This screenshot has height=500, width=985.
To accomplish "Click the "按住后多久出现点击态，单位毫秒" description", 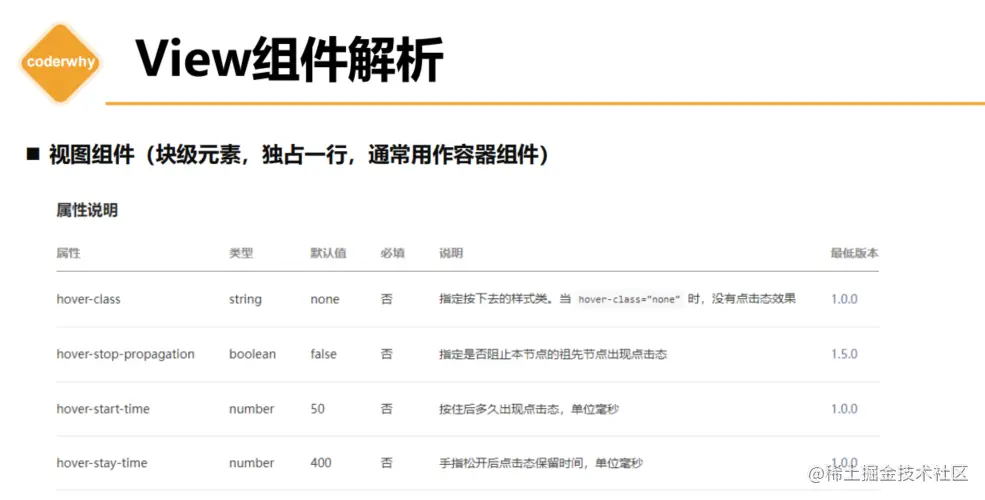I will click(529, 409).
